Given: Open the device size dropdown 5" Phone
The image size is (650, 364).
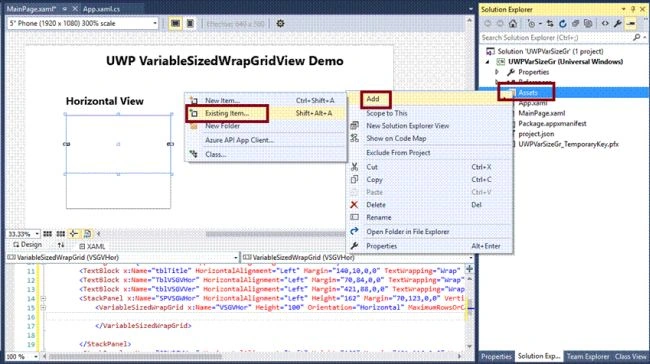Looking at the screenshot, I should [x=83, y=23].
